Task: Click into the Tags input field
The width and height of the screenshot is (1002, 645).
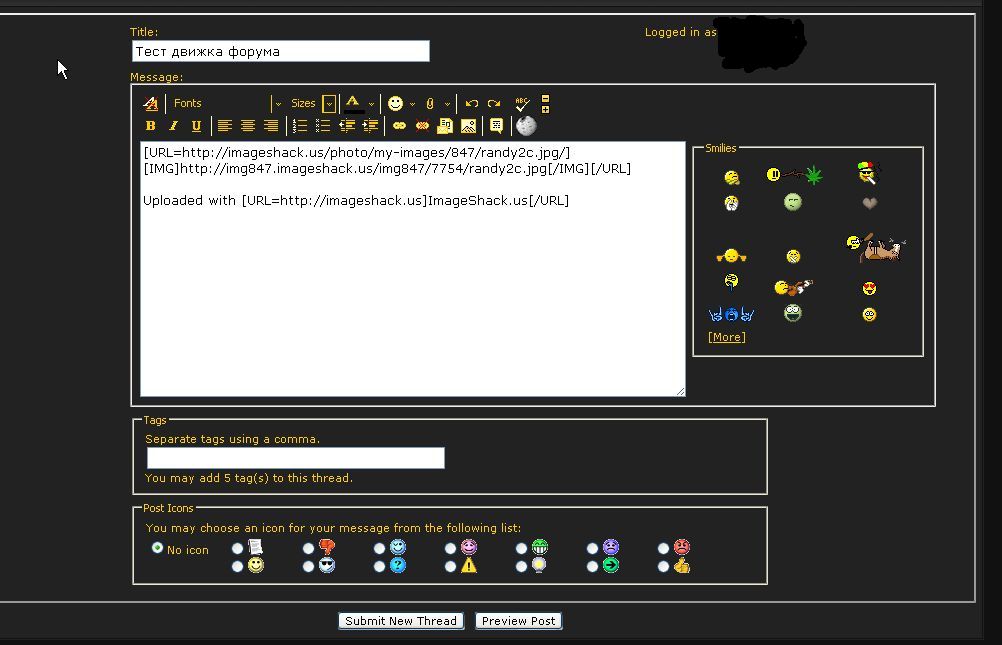Action: pyautogui.click(x=295, y=458)
